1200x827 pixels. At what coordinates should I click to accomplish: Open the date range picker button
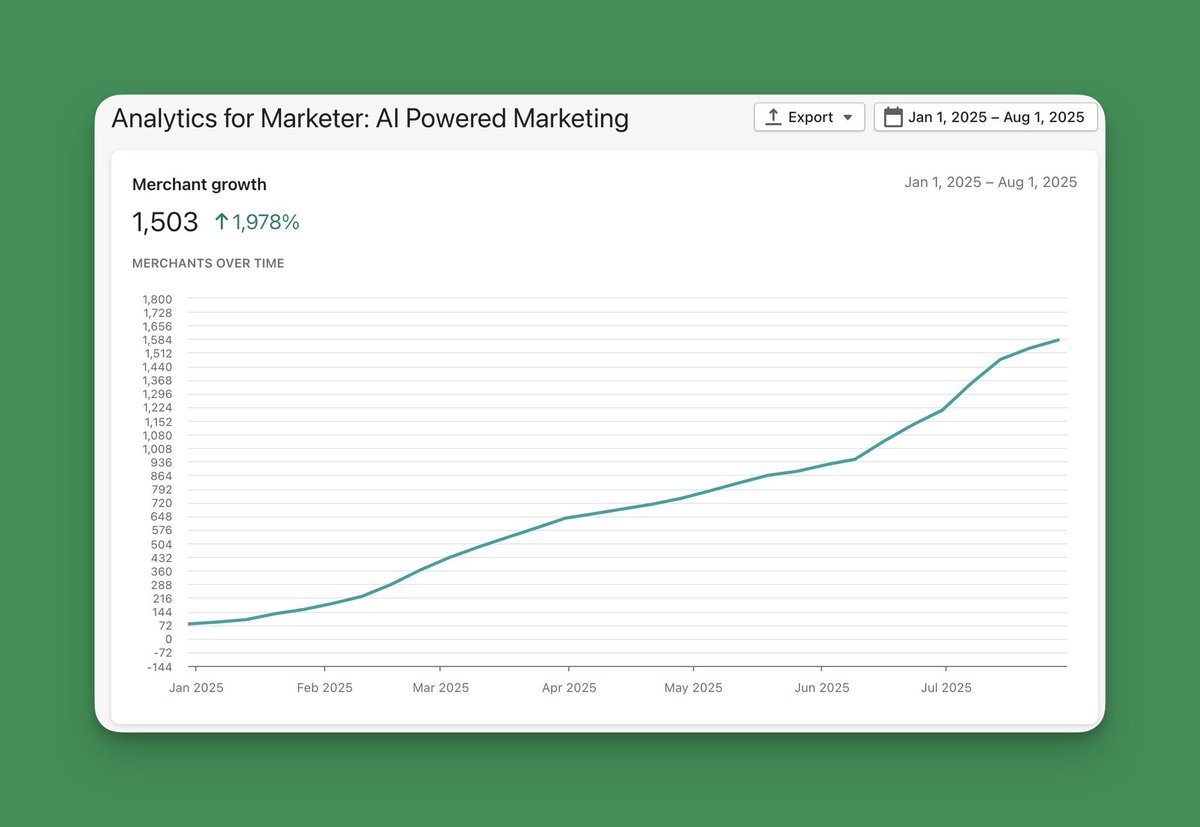pos(986,117)
